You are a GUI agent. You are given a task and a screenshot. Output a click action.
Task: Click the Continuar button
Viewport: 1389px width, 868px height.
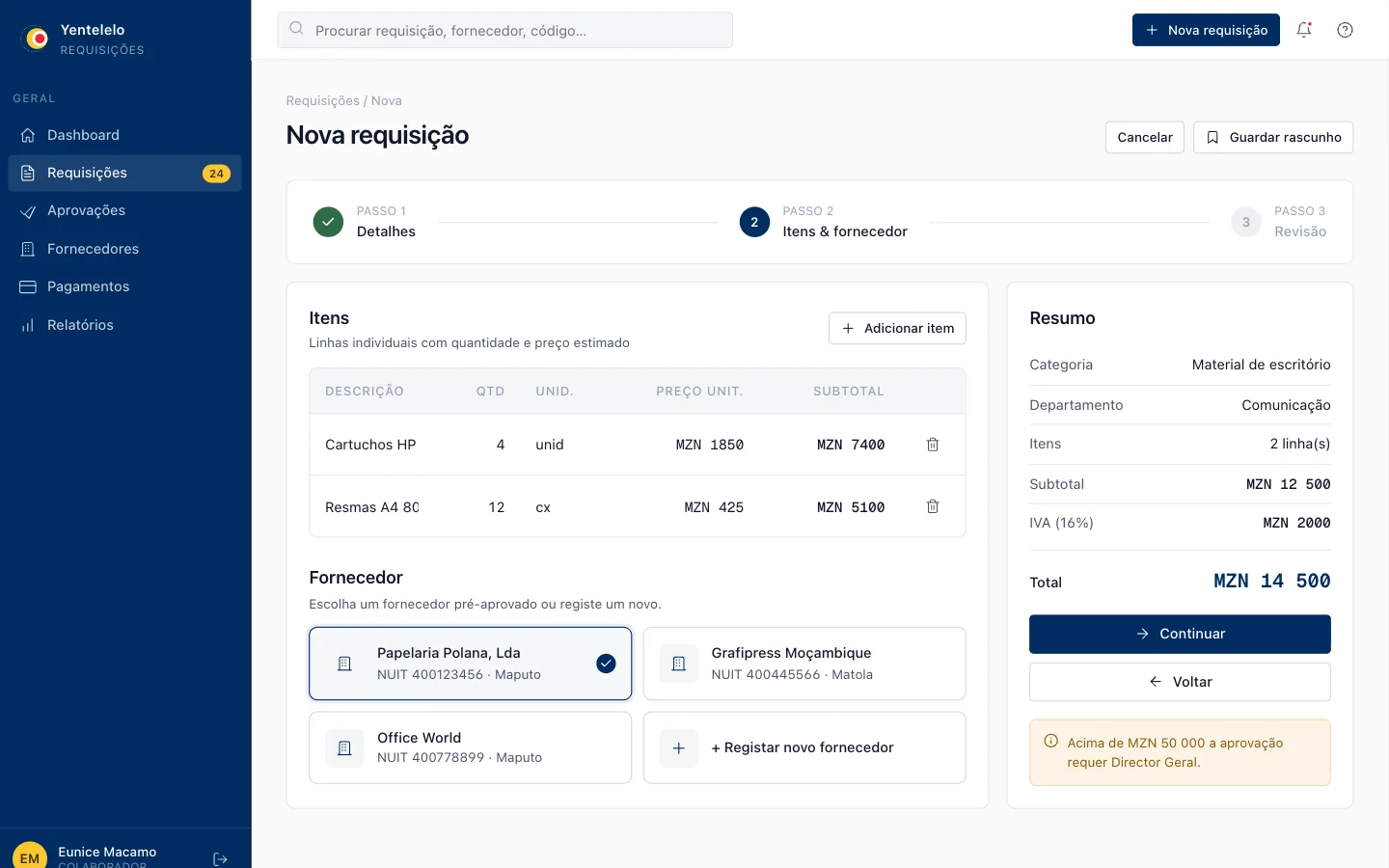point(1180,634)
